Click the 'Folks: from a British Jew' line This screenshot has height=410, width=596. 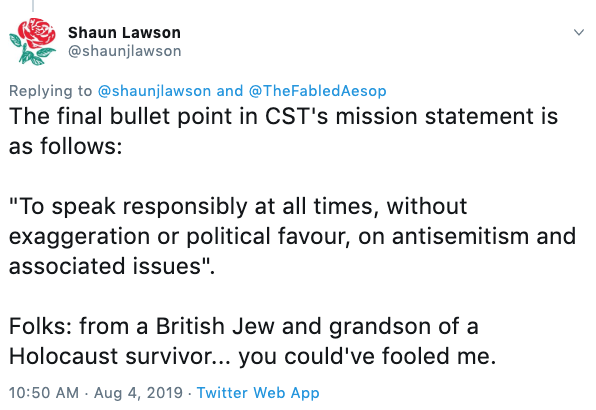[x=243, y=326]
